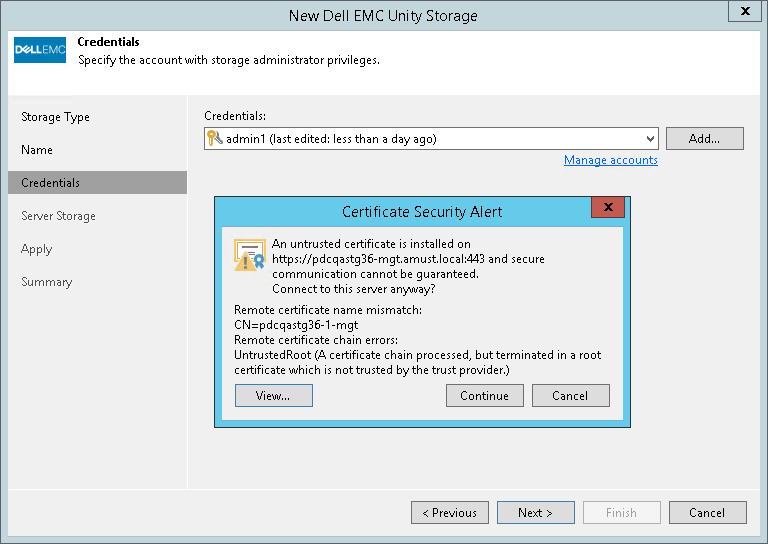Click the certificate warning icon
768x544 pixels.
coord(249,255)
